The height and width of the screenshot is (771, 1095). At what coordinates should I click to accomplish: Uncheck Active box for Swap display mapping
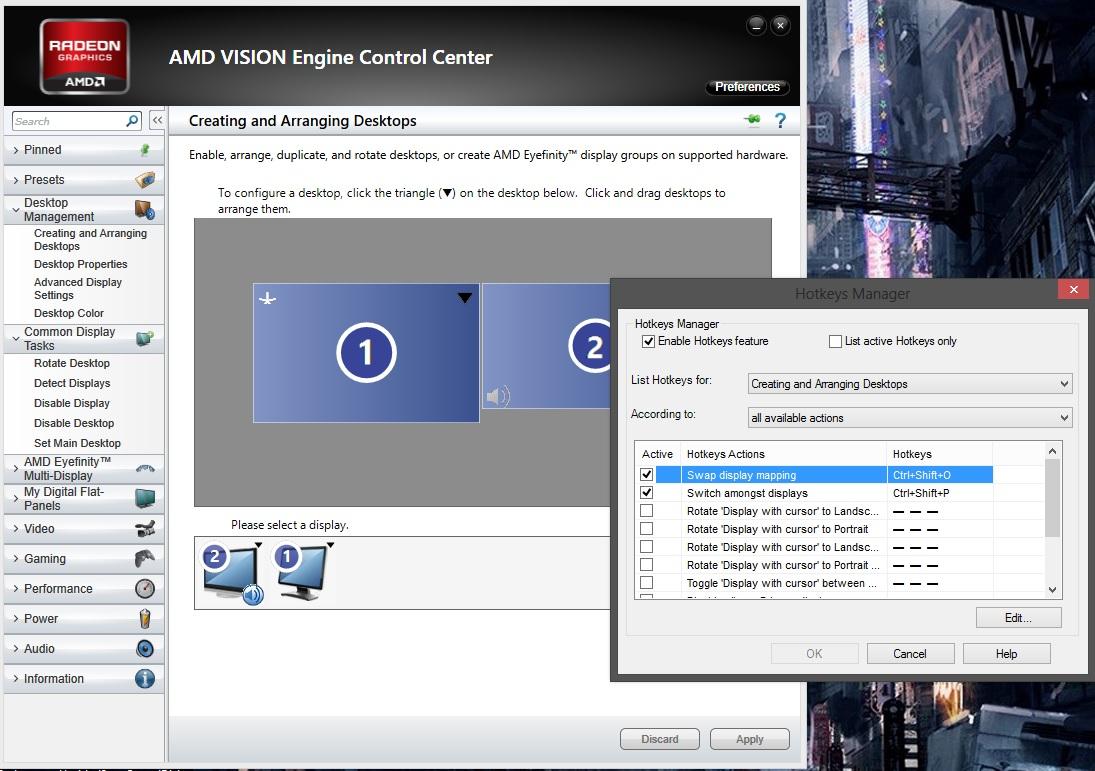(647, 474)
